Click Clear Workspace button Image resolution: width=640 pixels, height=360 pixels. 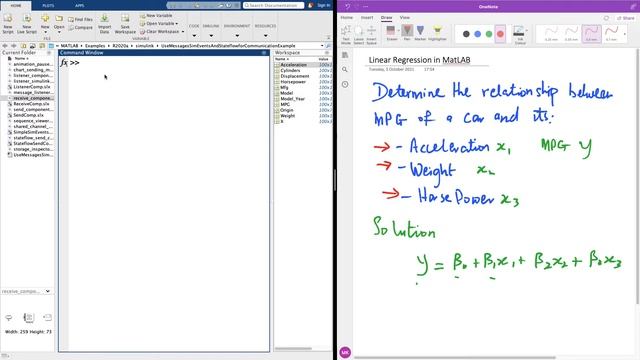(162, 31)
